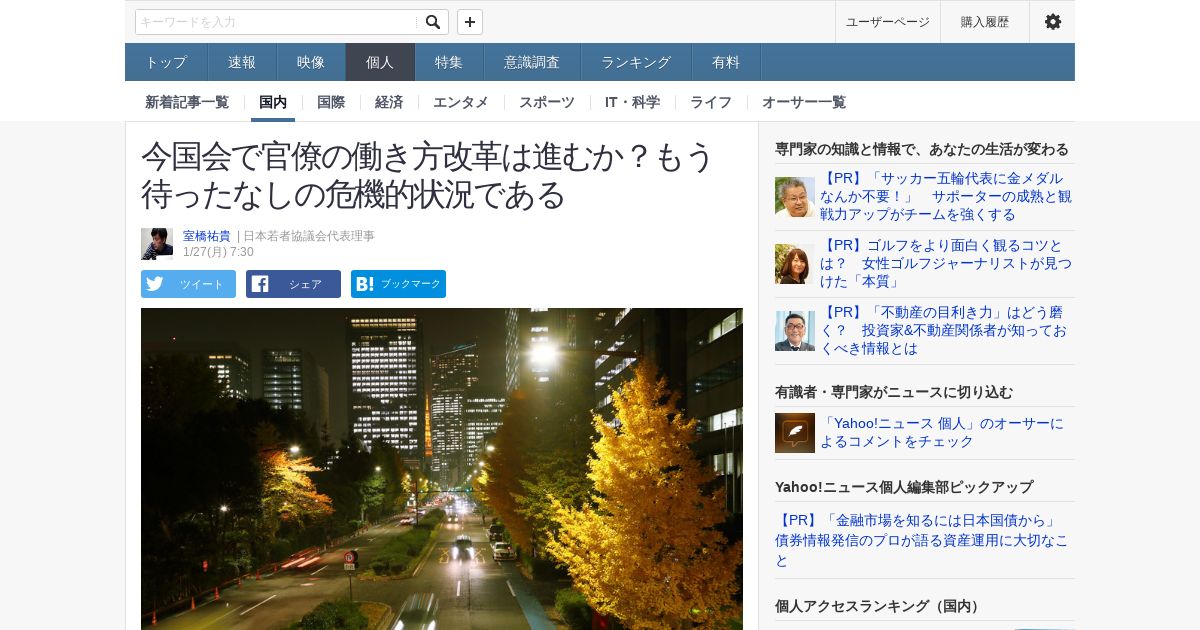Open PR link ゴルフをより面白く観るコツ

[946, 264]
